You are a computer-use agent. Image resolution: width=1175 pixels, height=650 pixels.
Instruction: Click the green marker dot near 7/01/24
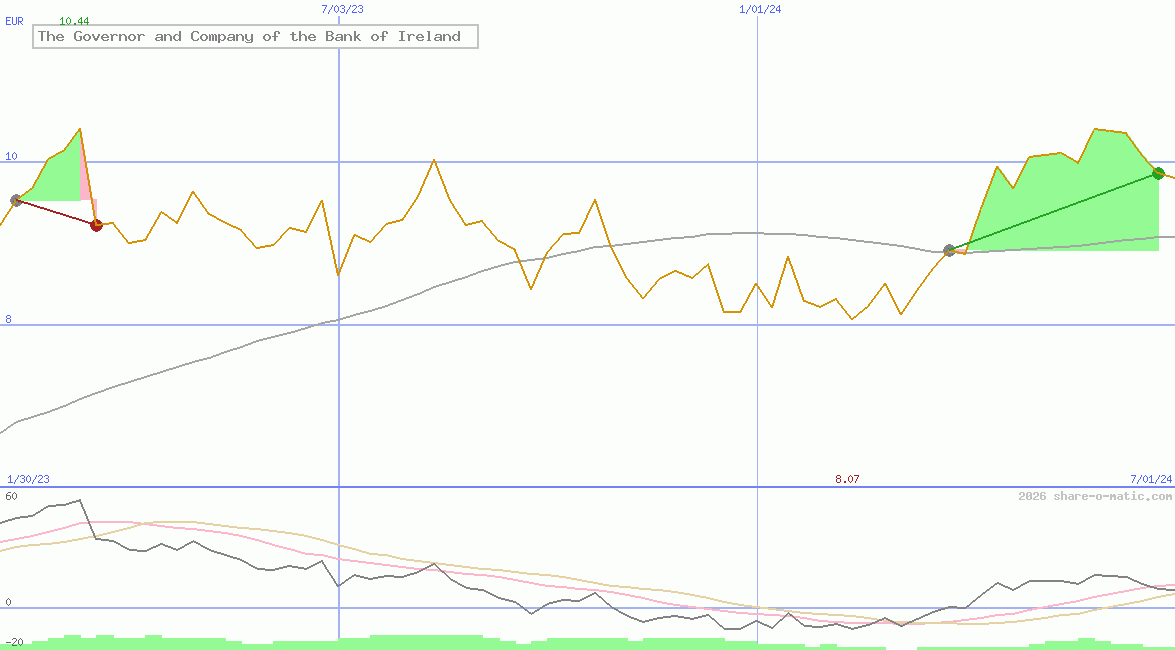[1158, 173]
